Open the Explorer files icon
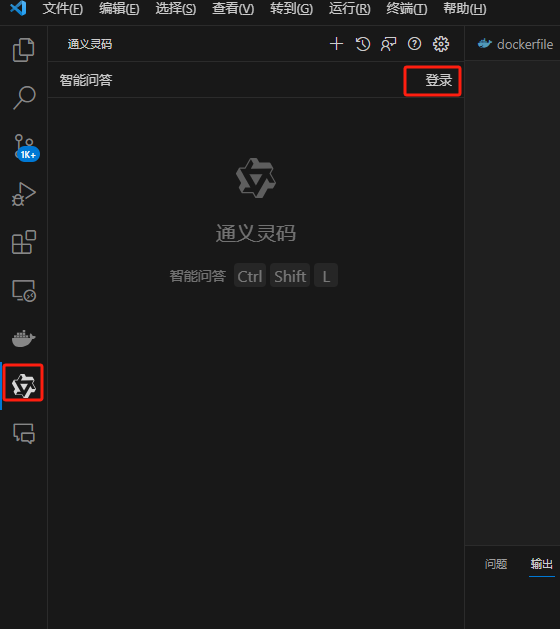Screen dimensions: 560x629 coord(24,50)
